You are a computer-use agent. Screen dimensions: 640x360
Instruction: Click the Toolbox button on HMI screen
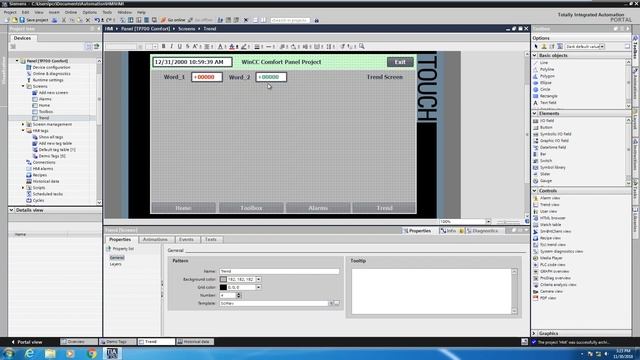251,208
